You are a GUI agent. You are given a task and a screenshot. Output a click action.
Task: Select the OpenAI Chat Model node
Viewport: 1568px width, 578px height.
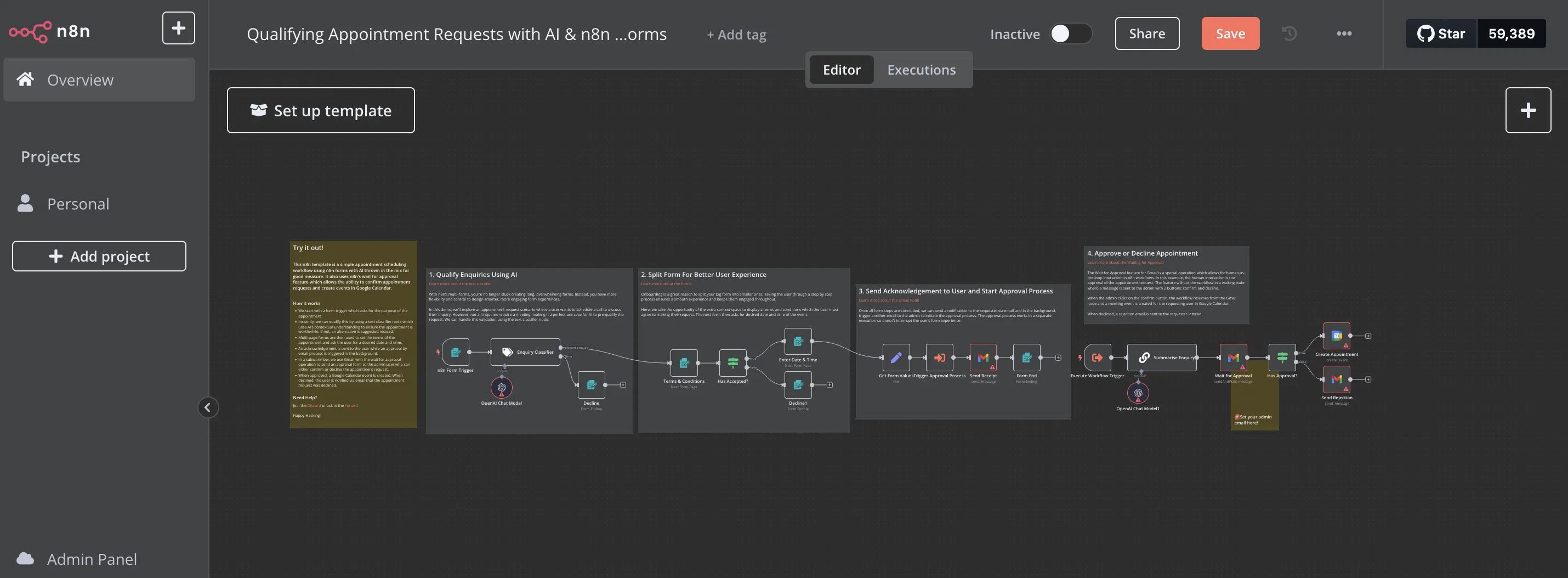click(x=502, y=387)
